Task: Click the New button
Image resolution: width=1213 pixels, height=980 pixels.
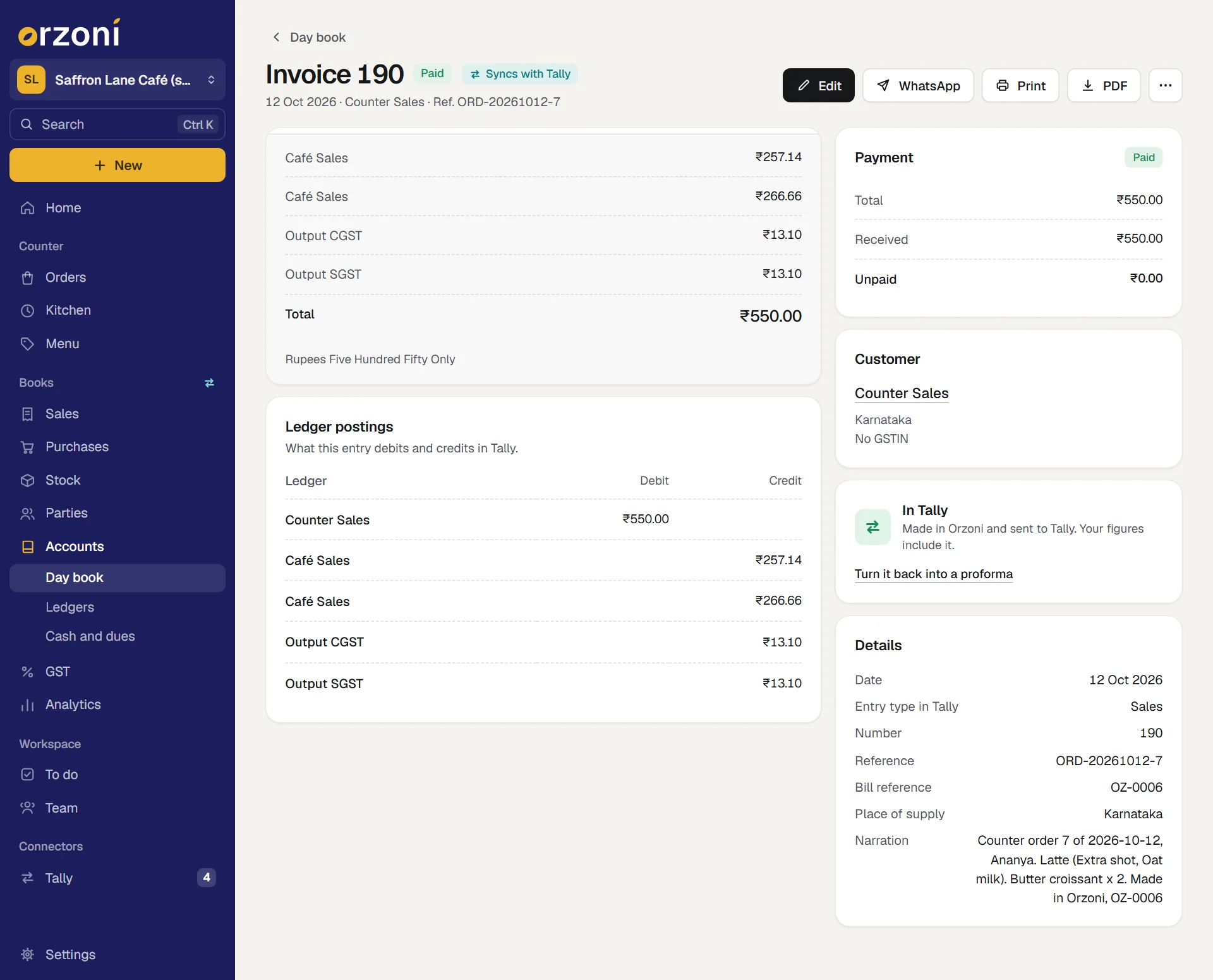Action: [x=118, y=165]
